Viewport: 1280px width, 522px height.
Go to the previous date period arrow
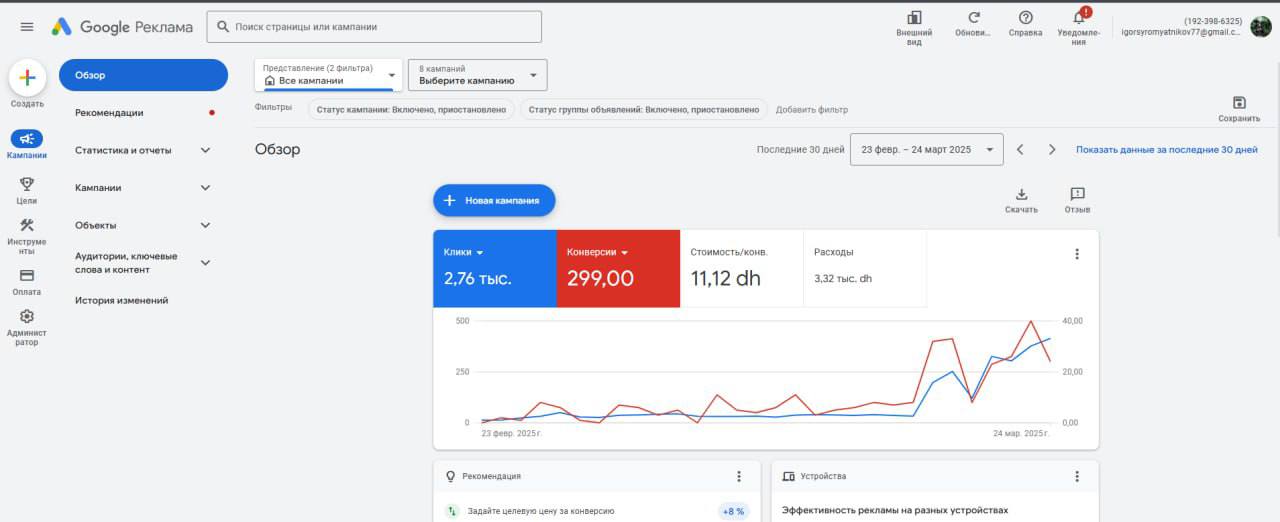[1020, 149]
